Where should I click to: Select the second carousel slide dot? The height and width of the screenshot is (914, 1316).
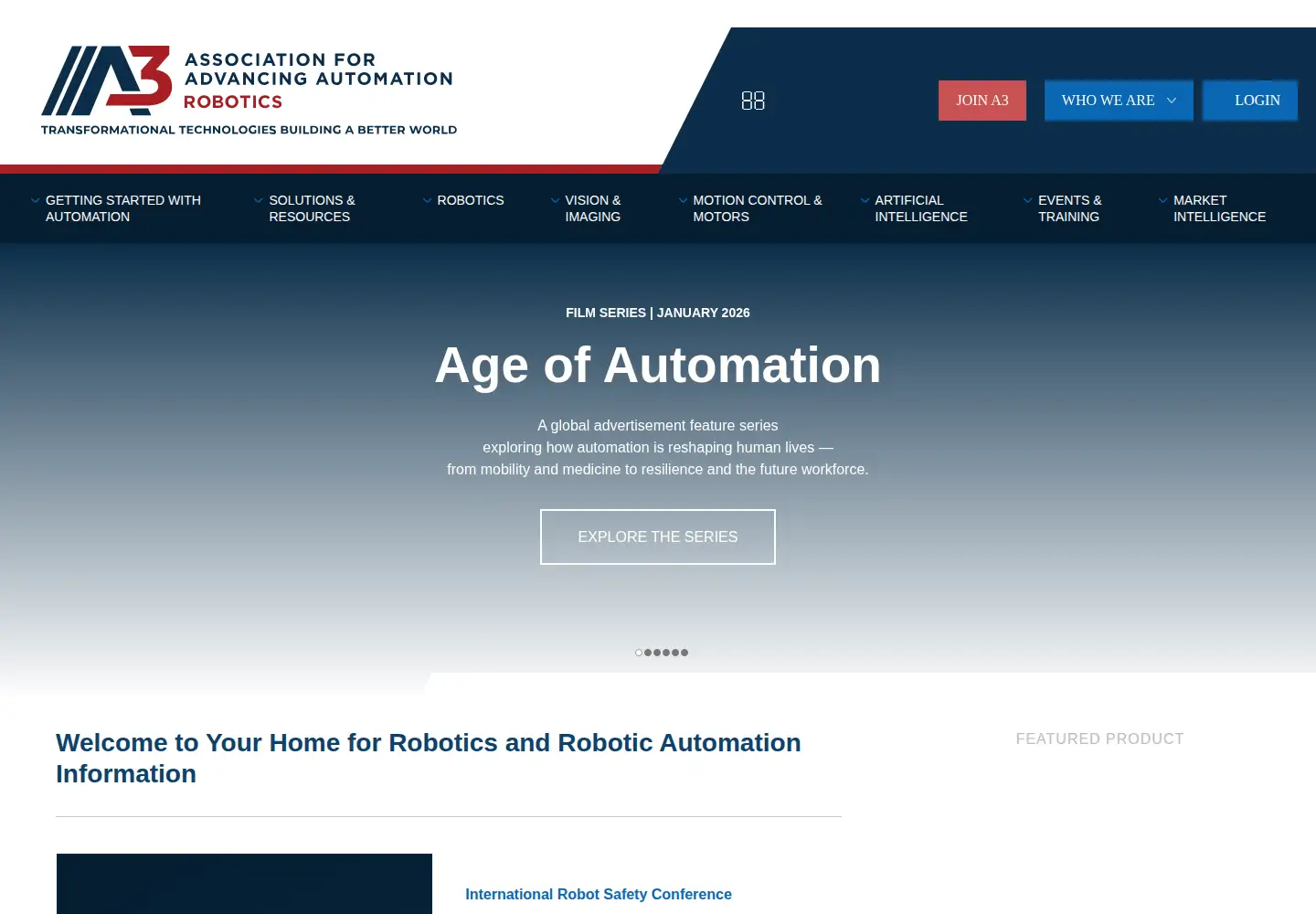click(x=648, y=653)
